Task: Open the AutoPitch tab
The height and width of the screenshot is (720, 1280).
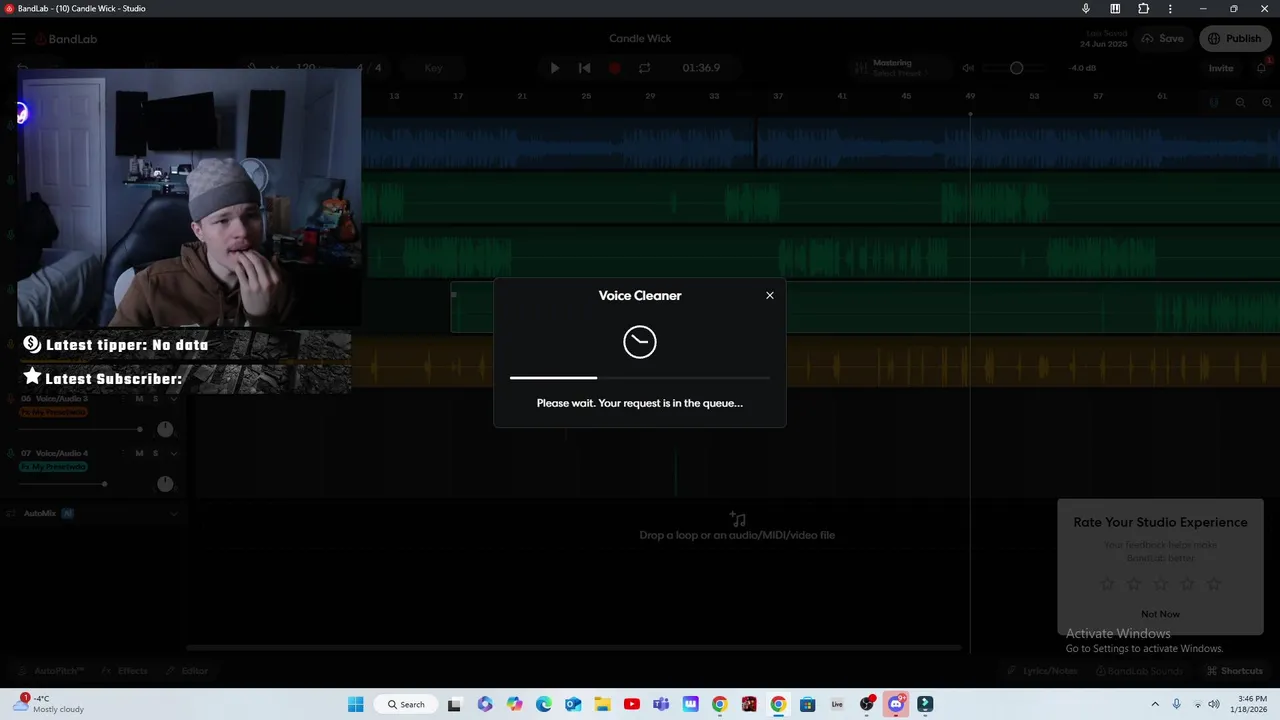Action: coord(52,671)
